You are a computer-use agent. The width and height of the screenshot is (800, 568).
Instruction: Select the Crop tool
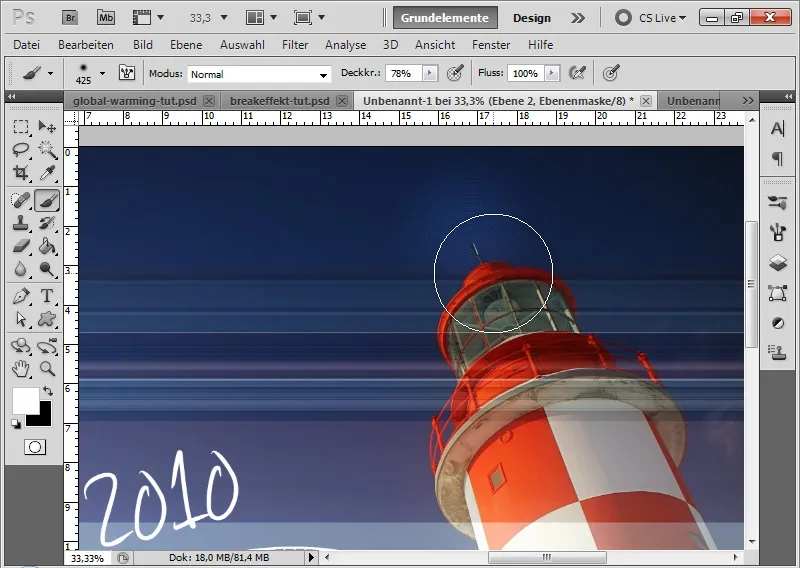pyautogui.click(x=20, y=173)
